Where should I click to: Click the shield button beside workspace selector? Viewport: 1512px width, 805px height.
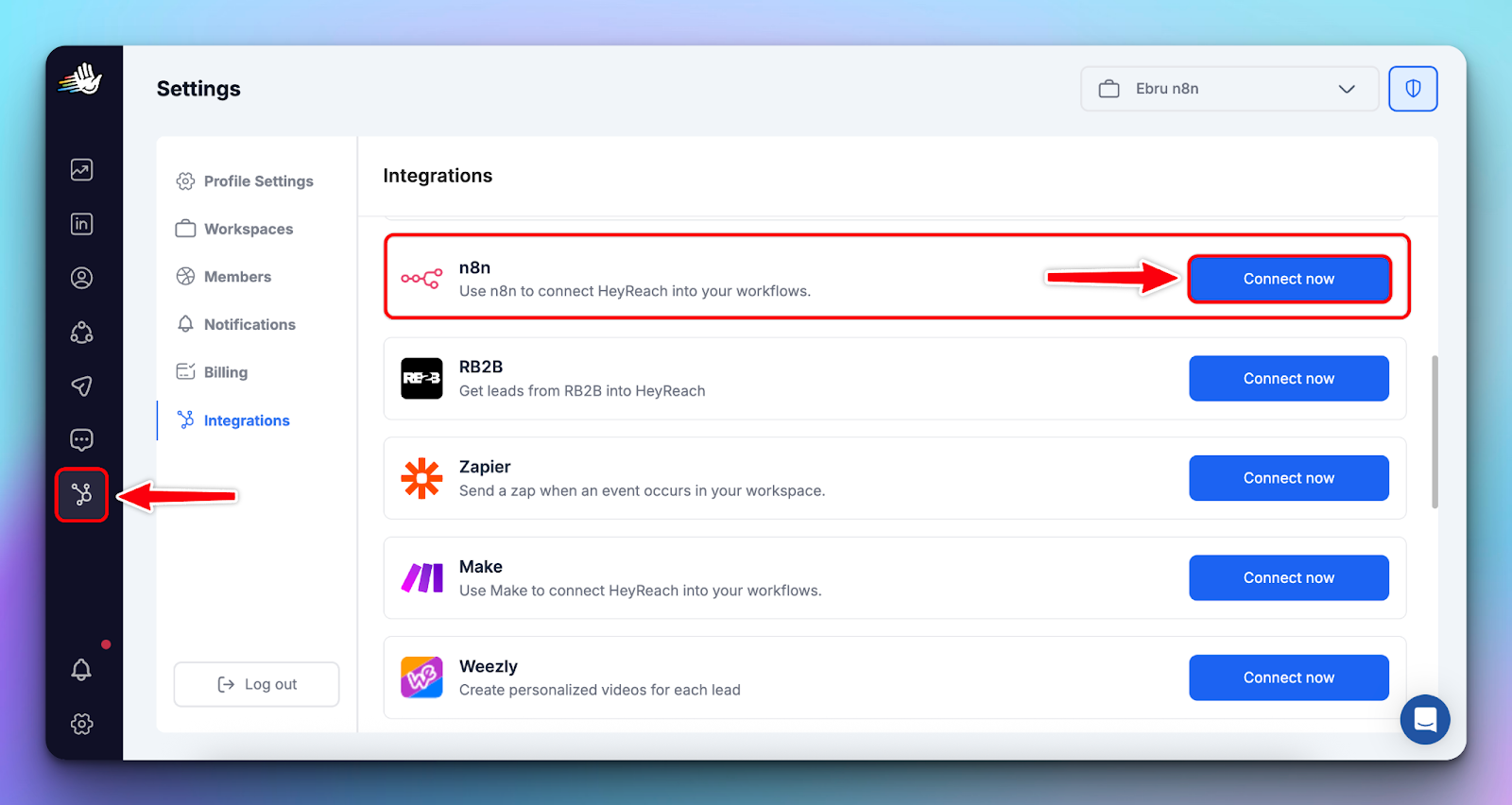click(x=1413, y=89)
